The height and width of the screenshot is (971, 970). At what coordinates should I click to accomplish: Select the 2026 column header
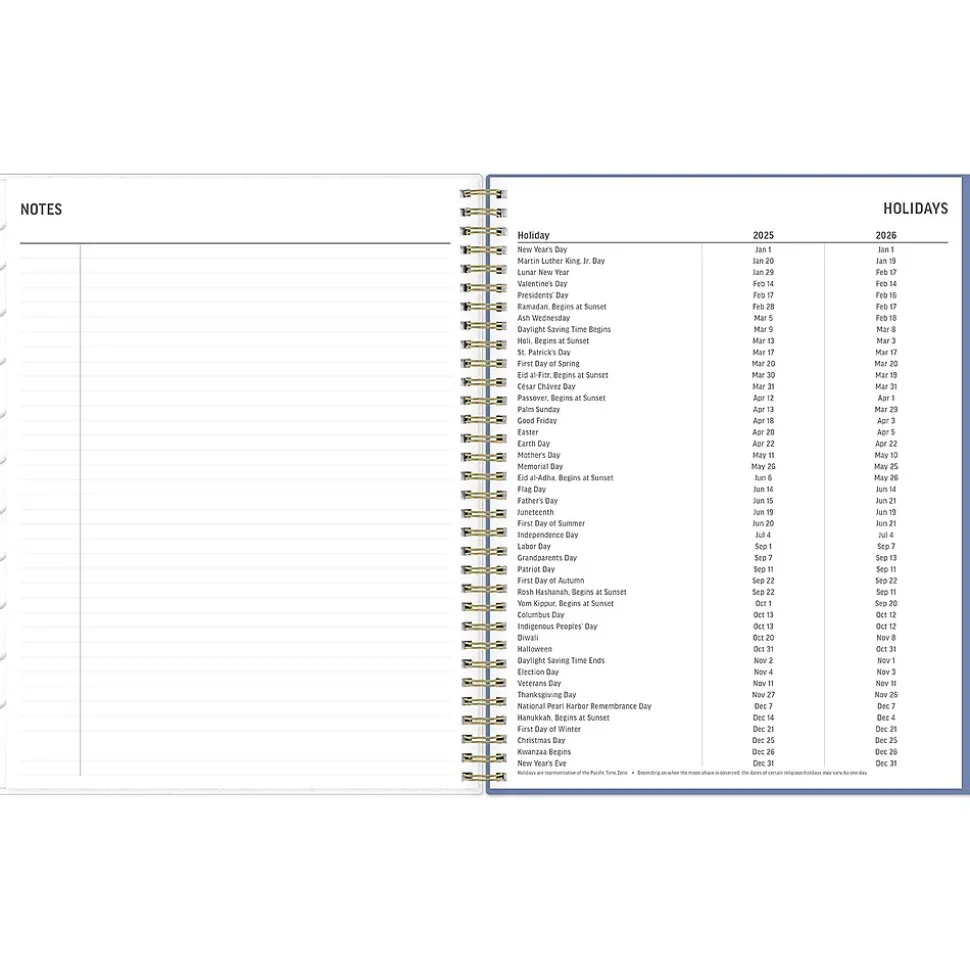pyautogui.click(x=886, y=235)
